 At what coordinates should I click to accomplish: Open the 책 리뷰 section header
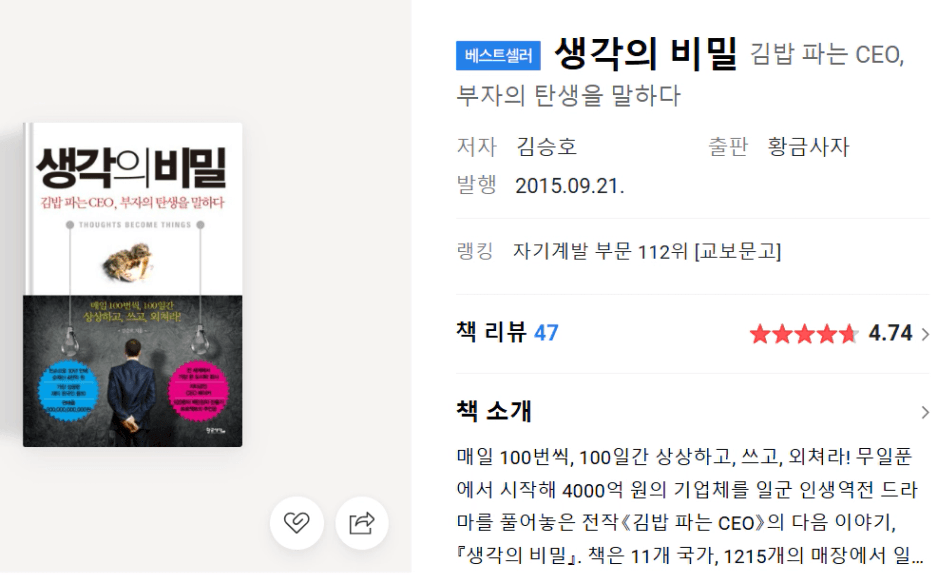(491, 332)
